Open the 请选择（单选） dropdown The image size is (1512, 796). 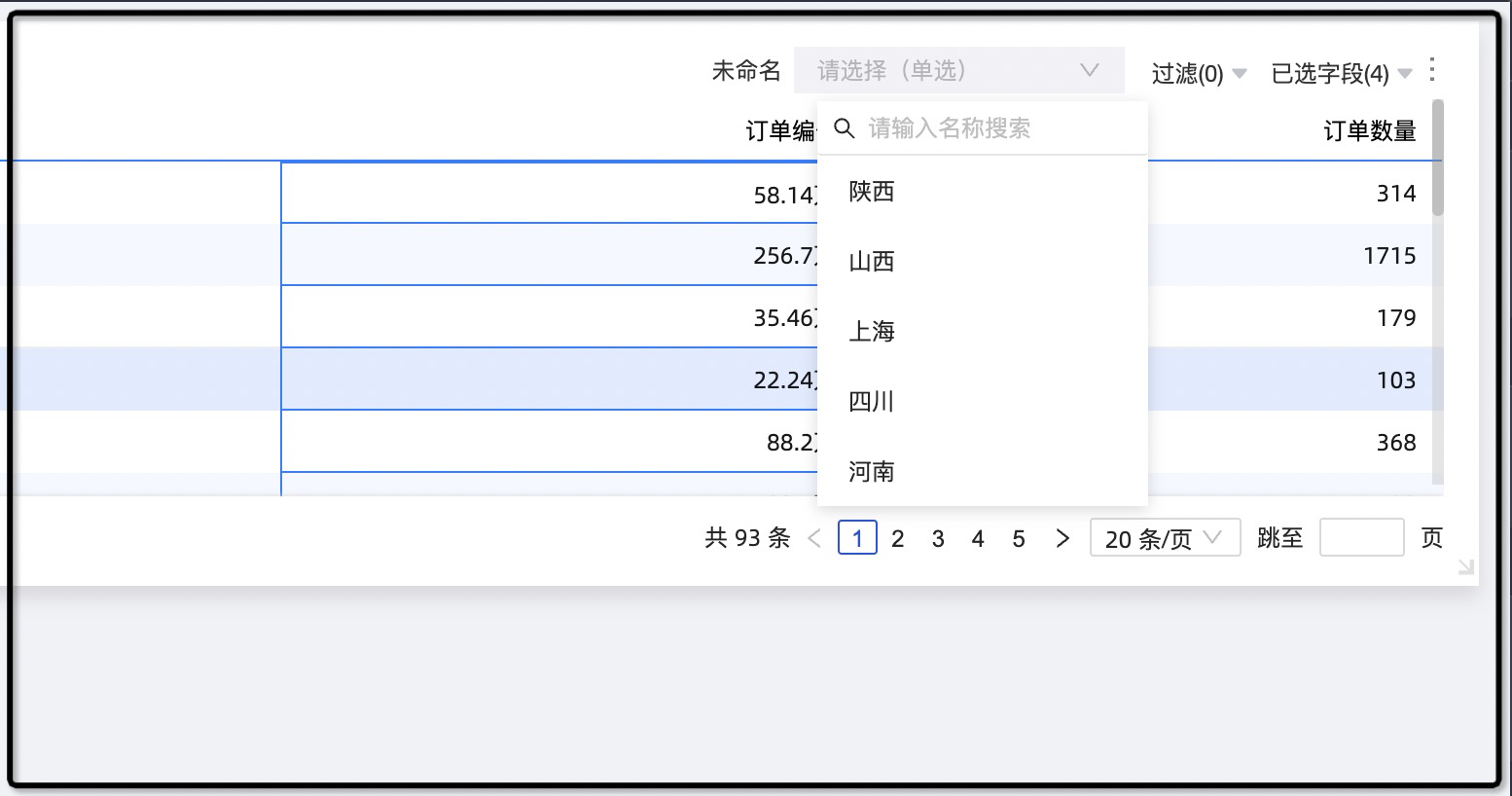point(958,70)
